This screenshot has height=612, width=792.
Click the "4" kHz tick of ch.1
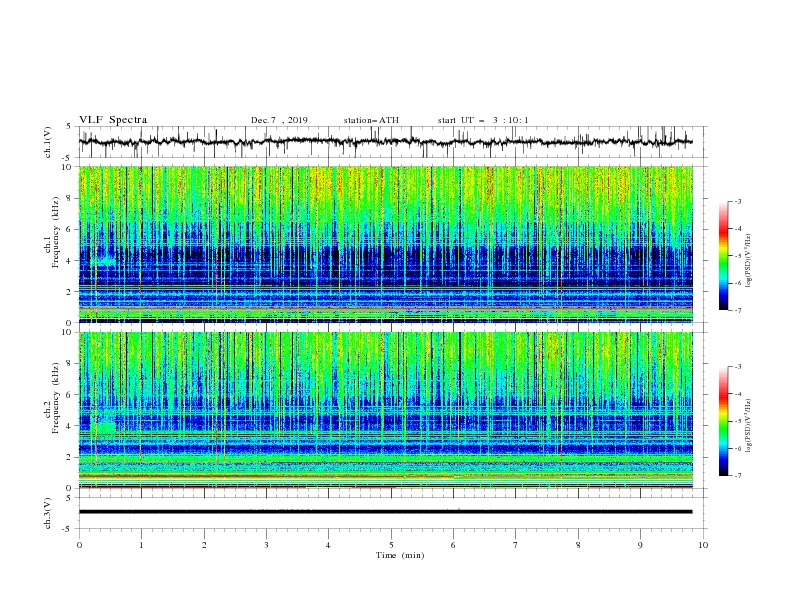click(70, 261)
